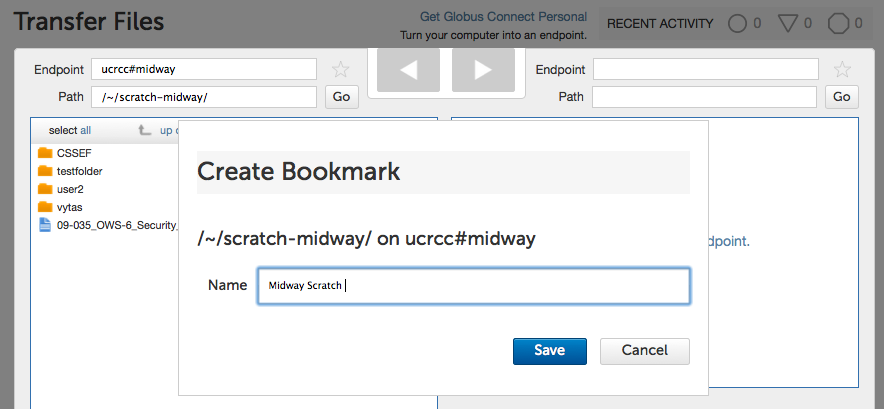Click the empty right Endpoint field
This screenshot has height=409, width=884.
point(705,69)
